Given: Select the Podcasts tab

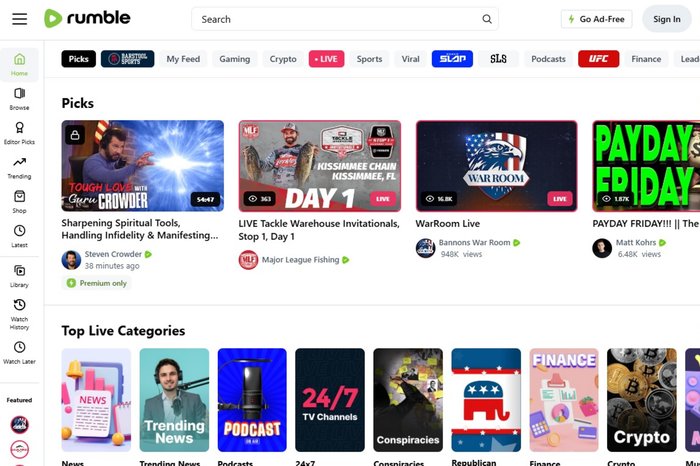Looking at the screenshot, I should tap(548, 59).
